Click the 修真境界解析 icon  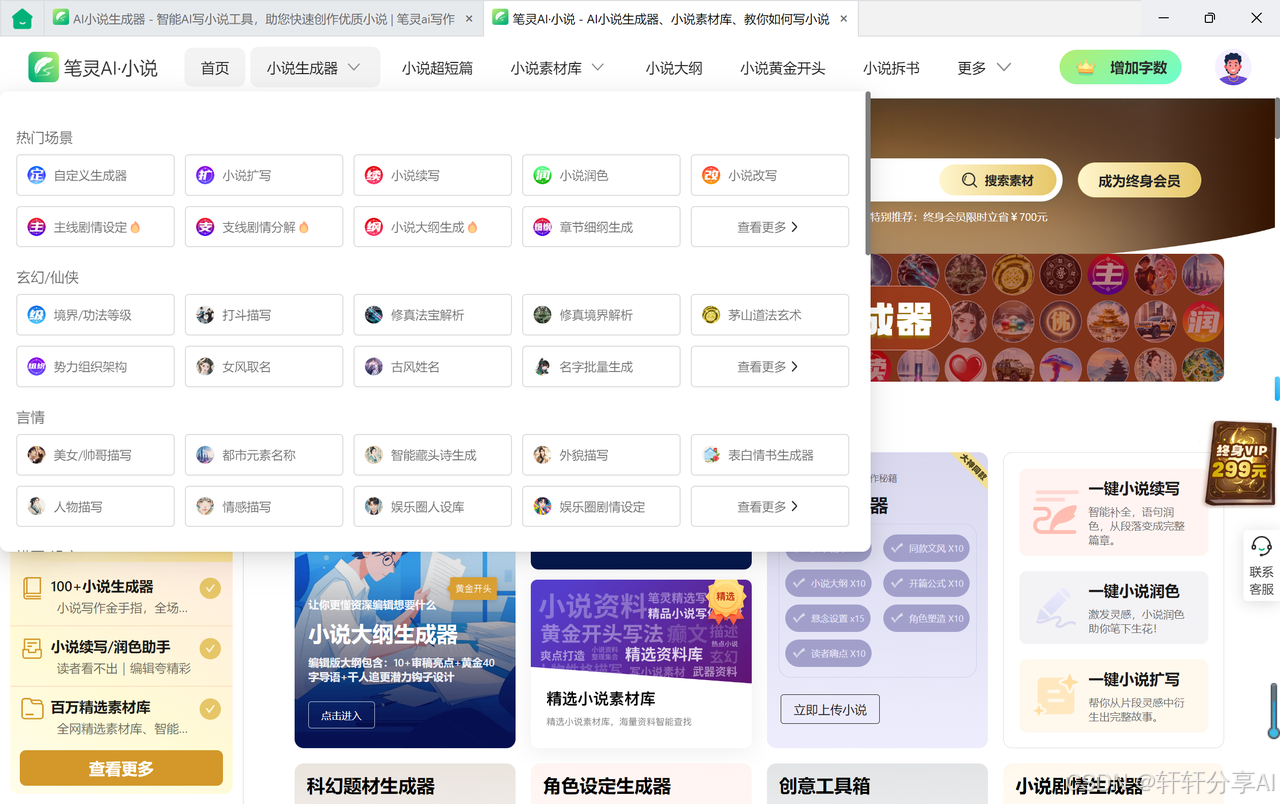pos(542,315)
